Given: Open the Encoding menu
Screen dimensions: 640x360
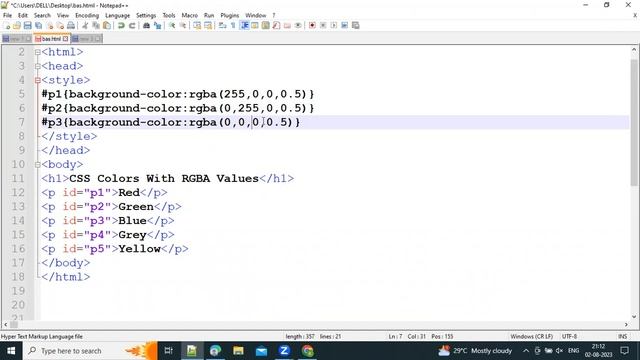Looking at the screenshot, I should (x=87, y=15).
